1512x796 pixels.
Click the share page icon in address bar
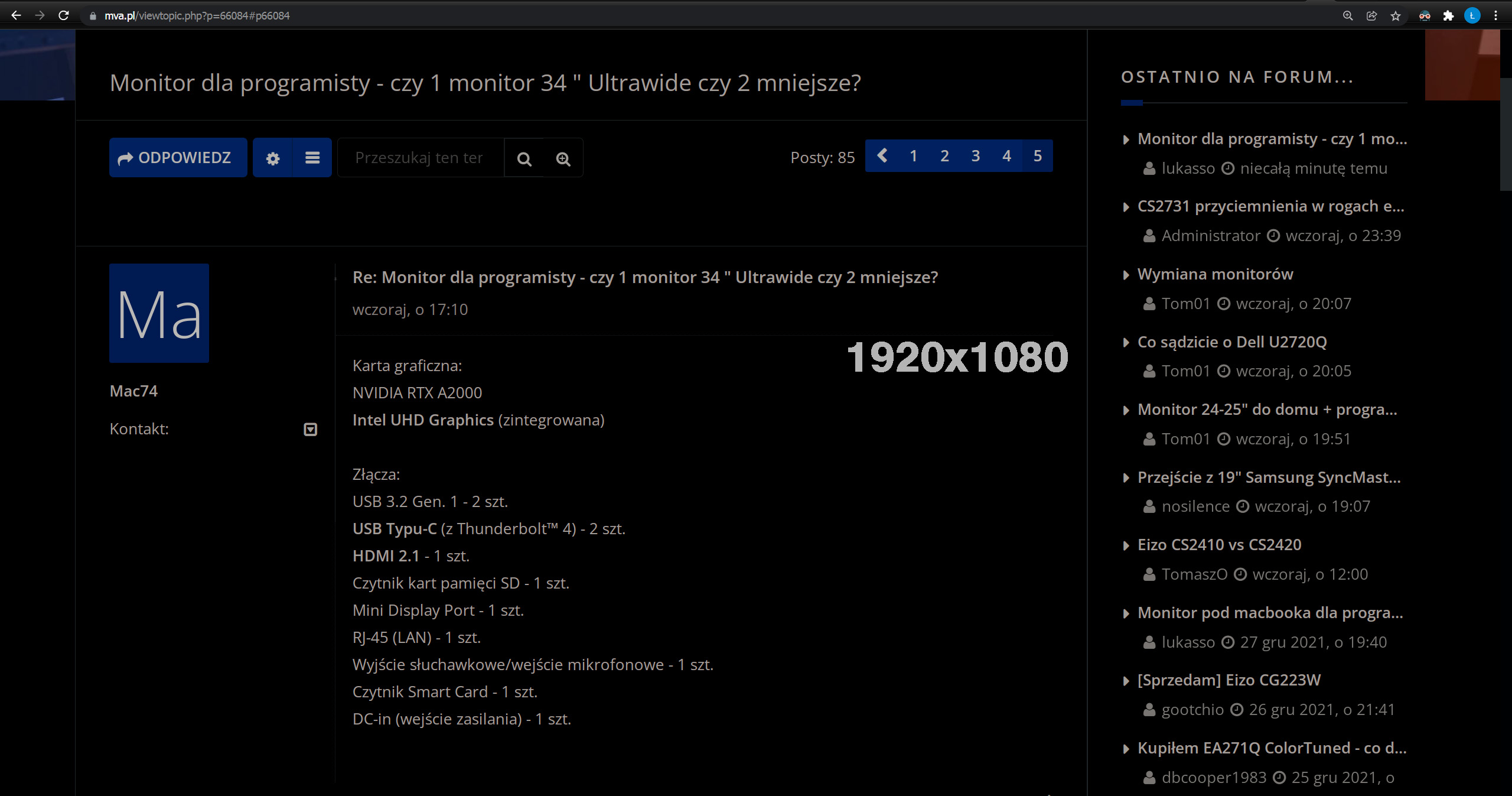click(x=1372, y=16)
